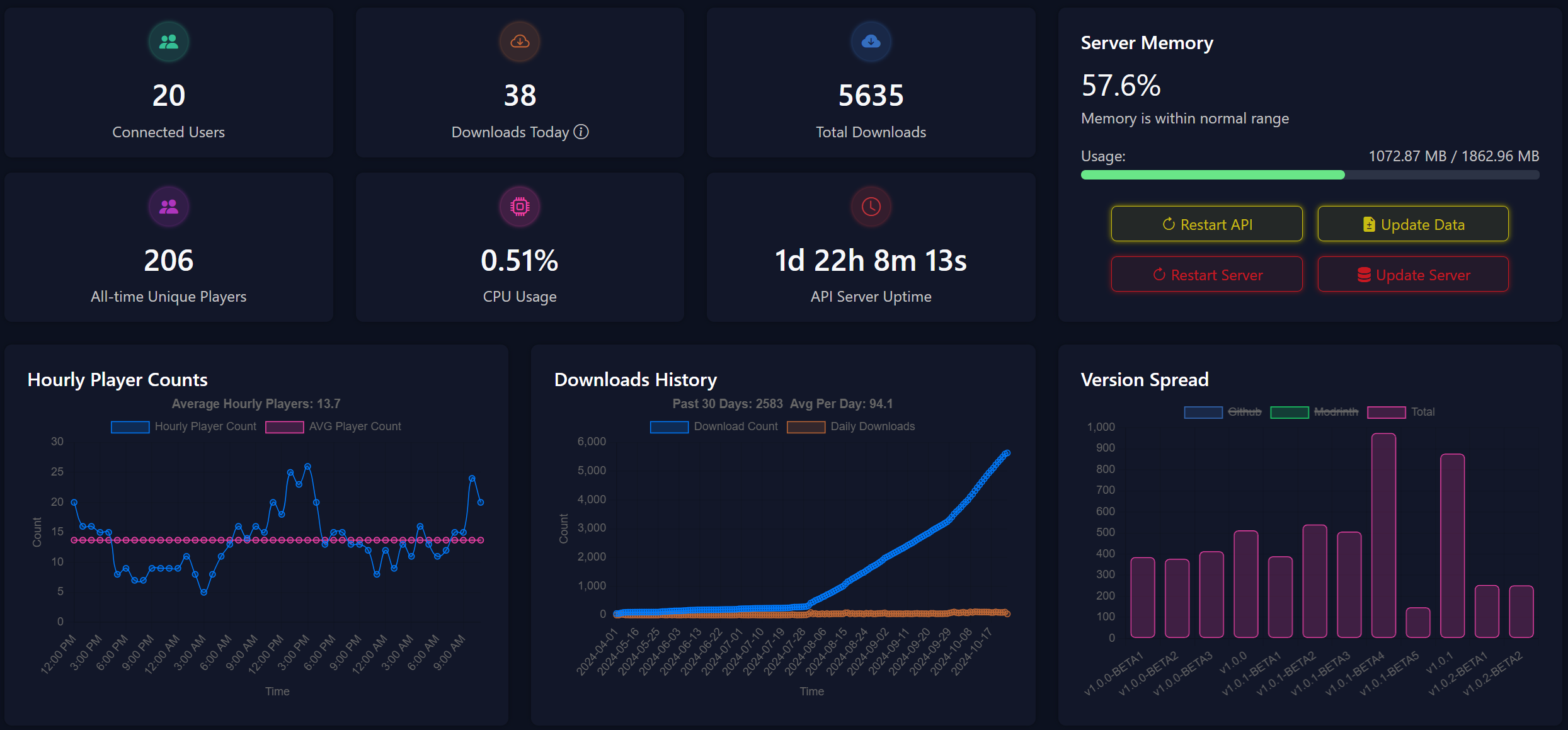Click the Update Data button

(1413, 224)
